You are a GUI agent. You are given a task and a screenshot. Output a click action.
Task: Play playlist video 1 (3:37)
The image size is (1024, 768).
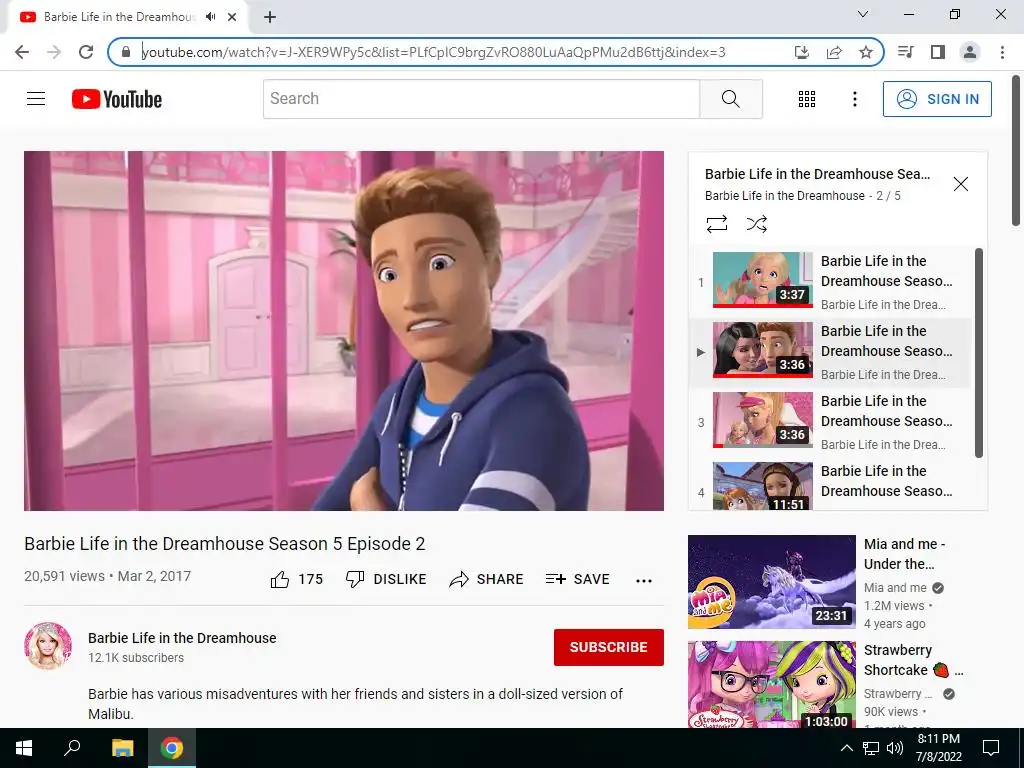763,280
